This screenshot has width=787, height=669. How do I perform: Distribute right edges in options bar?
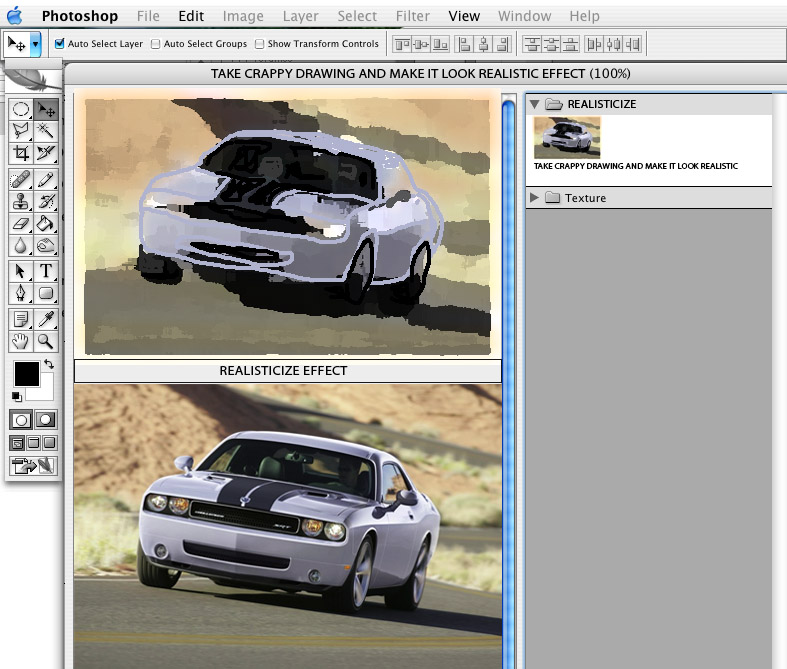tap(632, 44)
